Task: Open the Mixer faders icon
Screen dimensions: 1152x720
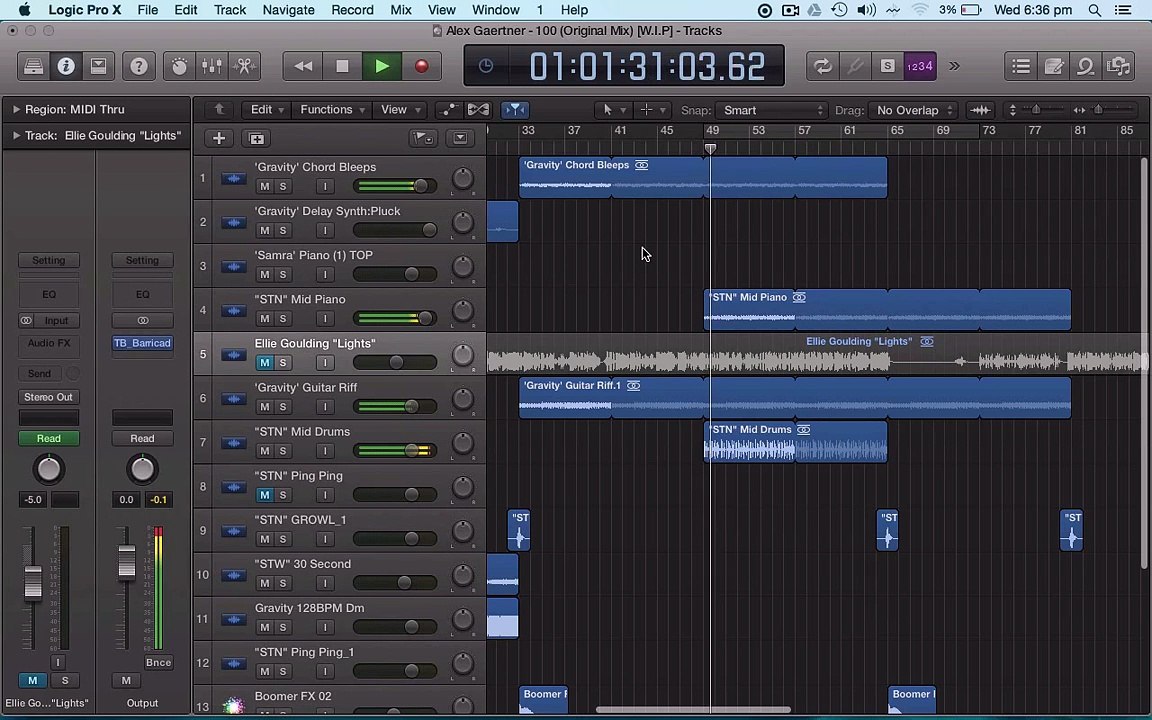Action: [x=212, y=66]
